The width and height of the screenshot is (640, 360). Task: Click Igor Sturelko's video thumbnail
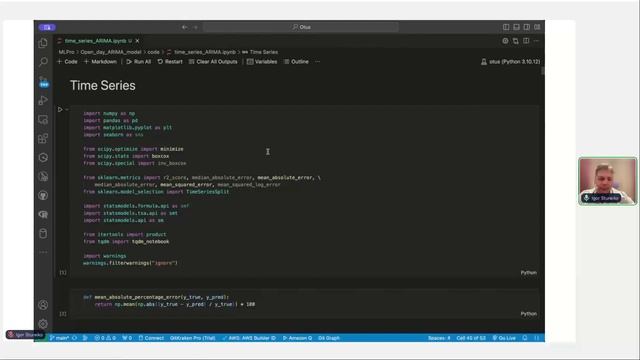tap(608, 181)
